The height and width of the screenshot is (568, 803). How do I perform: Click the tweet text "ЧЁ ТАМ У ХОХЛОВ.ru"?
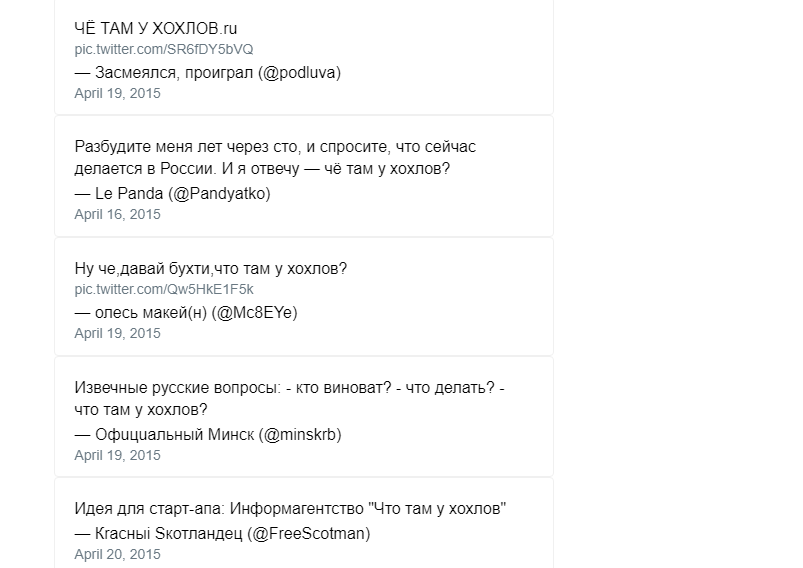click(x=156, y=28)
